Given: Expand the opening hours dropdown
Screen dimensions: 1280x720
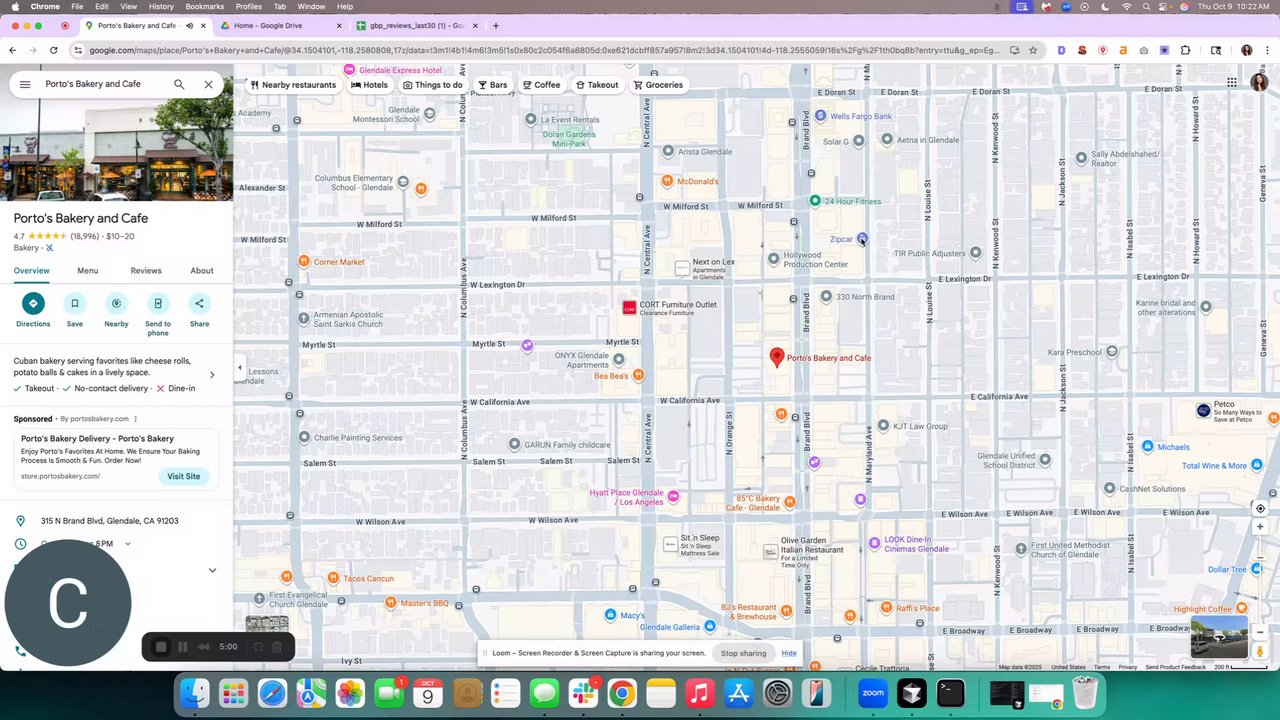Looking at the screenshot, I should coord(127,544).
